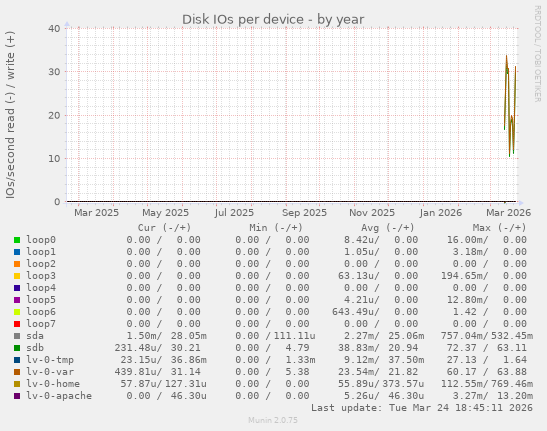Viewport: 547px width, 431px height.
Task: Click the y-axis value 10
Action: pos(54,159)
